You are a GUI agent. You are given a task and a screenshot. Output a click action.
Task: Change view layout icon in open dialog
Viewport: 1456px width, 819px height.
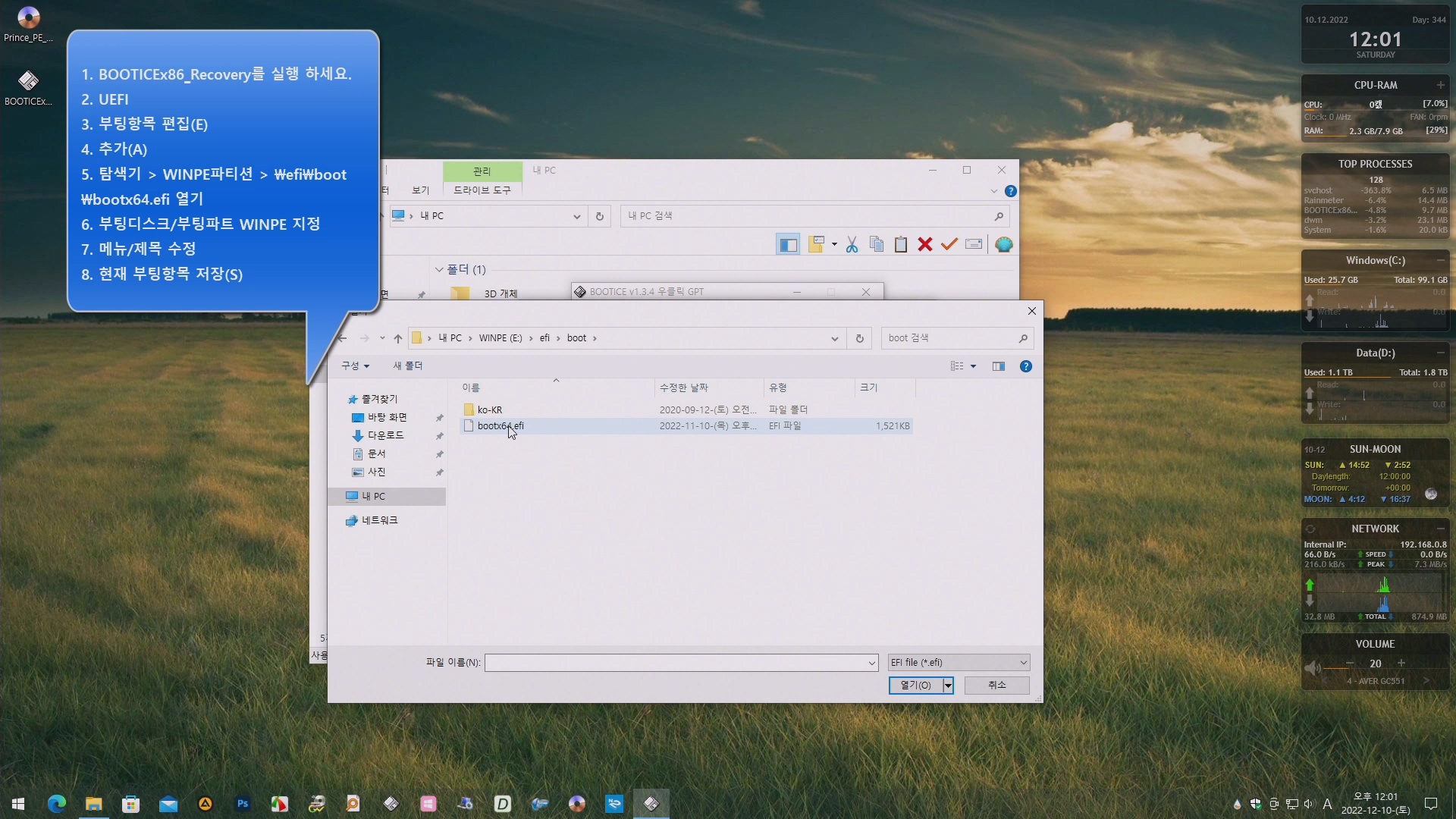pyautogui.click(x=957, y=366)
